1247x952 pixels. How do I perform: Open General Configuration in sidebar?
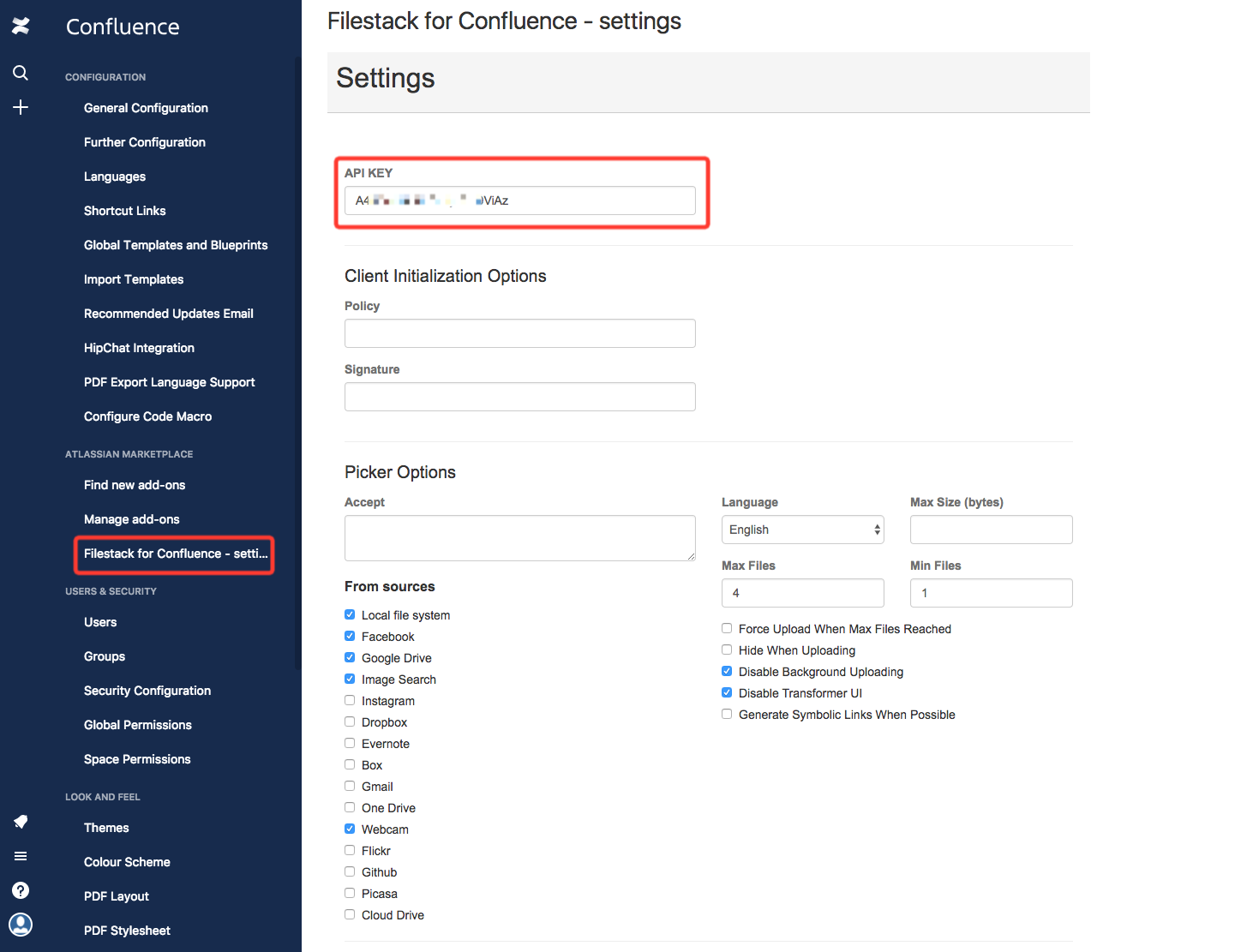[146, 108]
